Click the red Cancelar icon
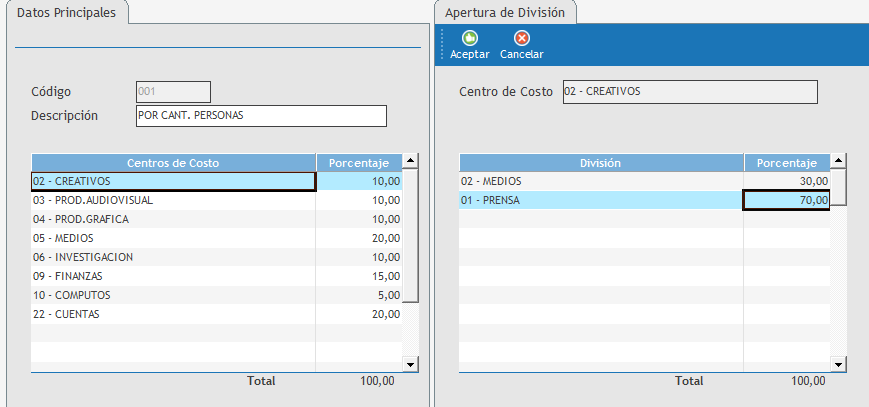 pos(521,38)
